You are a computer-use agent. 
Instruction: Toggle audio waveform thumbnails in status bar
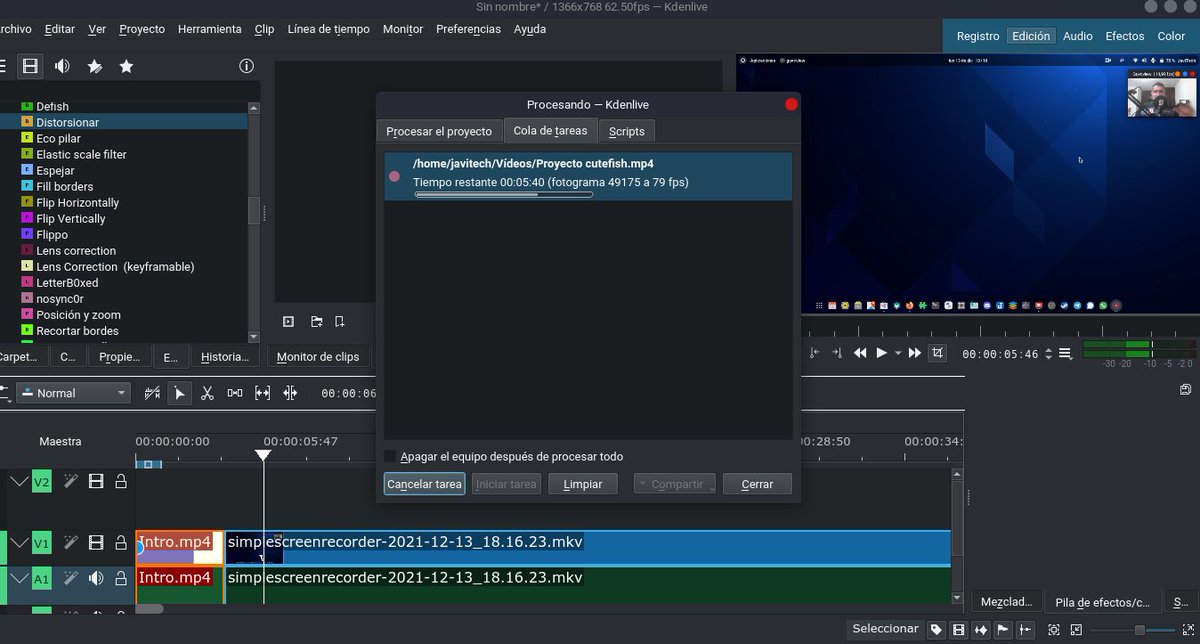981,630
